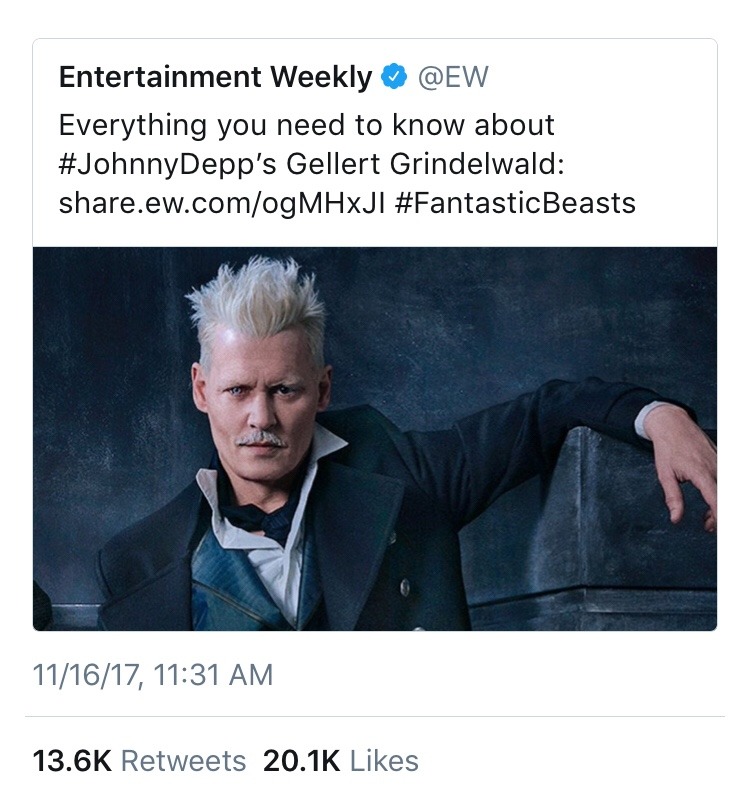750x794 pixels.
Task: Open the tweet's photo of the white-haired man
Action: coord(375,438)
